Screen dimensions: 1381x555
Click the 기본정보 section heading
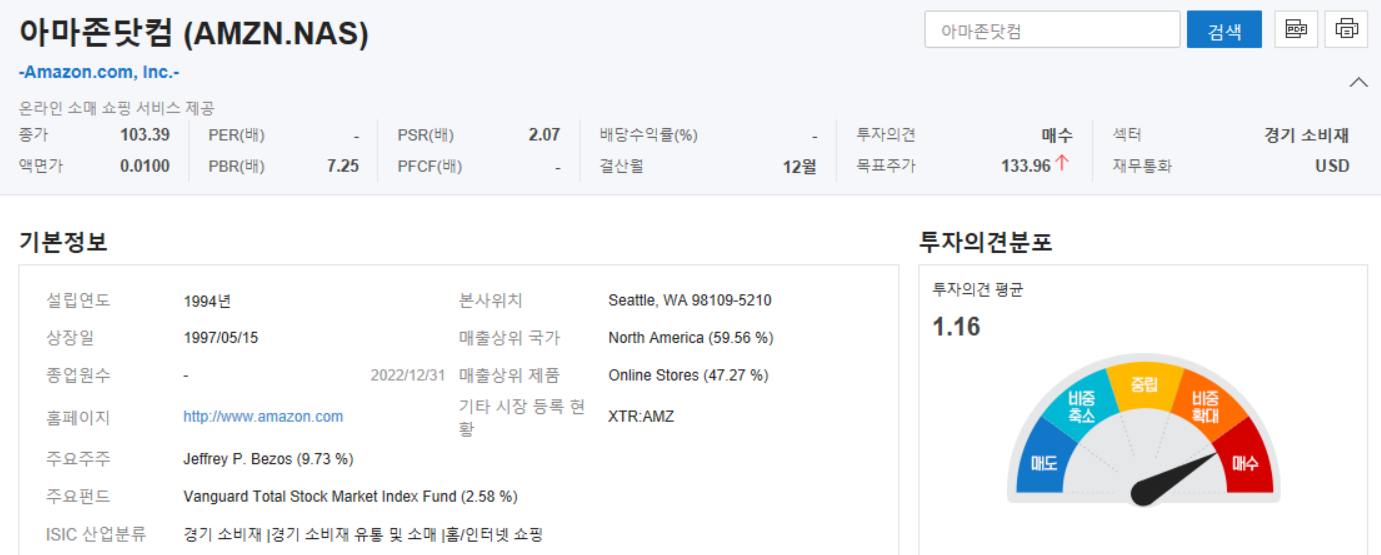63,242
